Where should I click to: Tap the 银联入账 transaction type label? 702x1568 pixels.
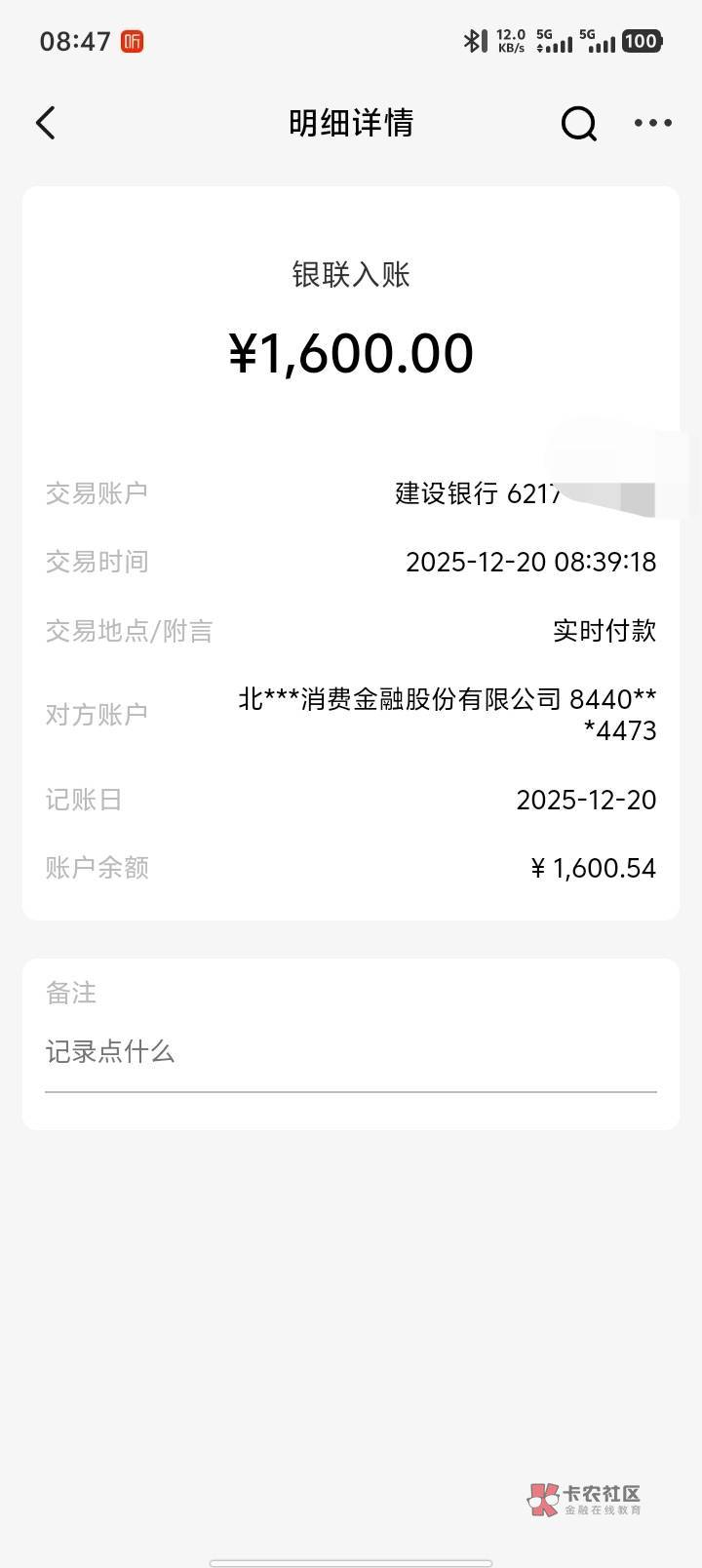(351, 275)
